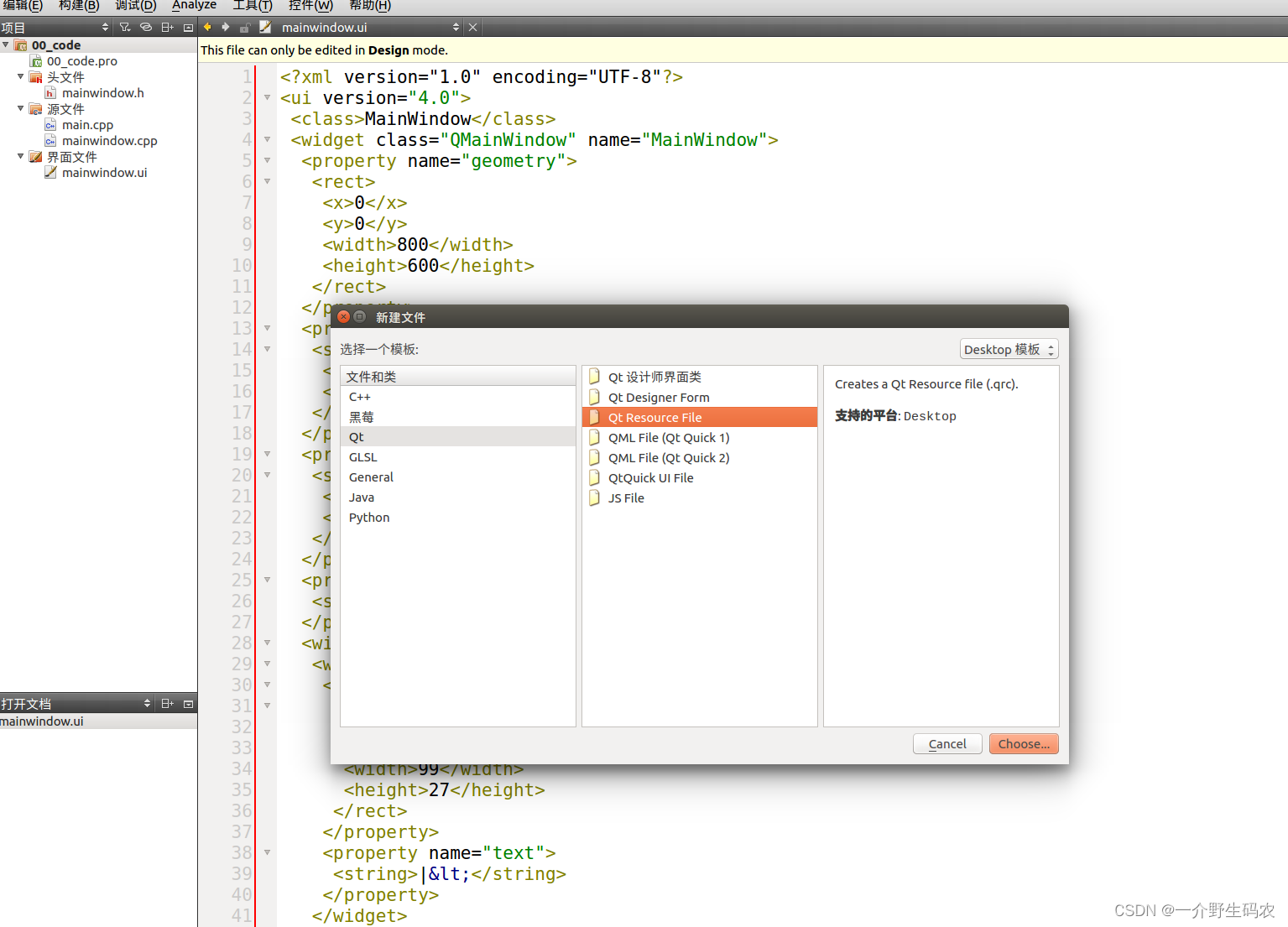Close the project side pane with its toolbar icon
The height and width of the screenshot is (927, 1288).
188,27
